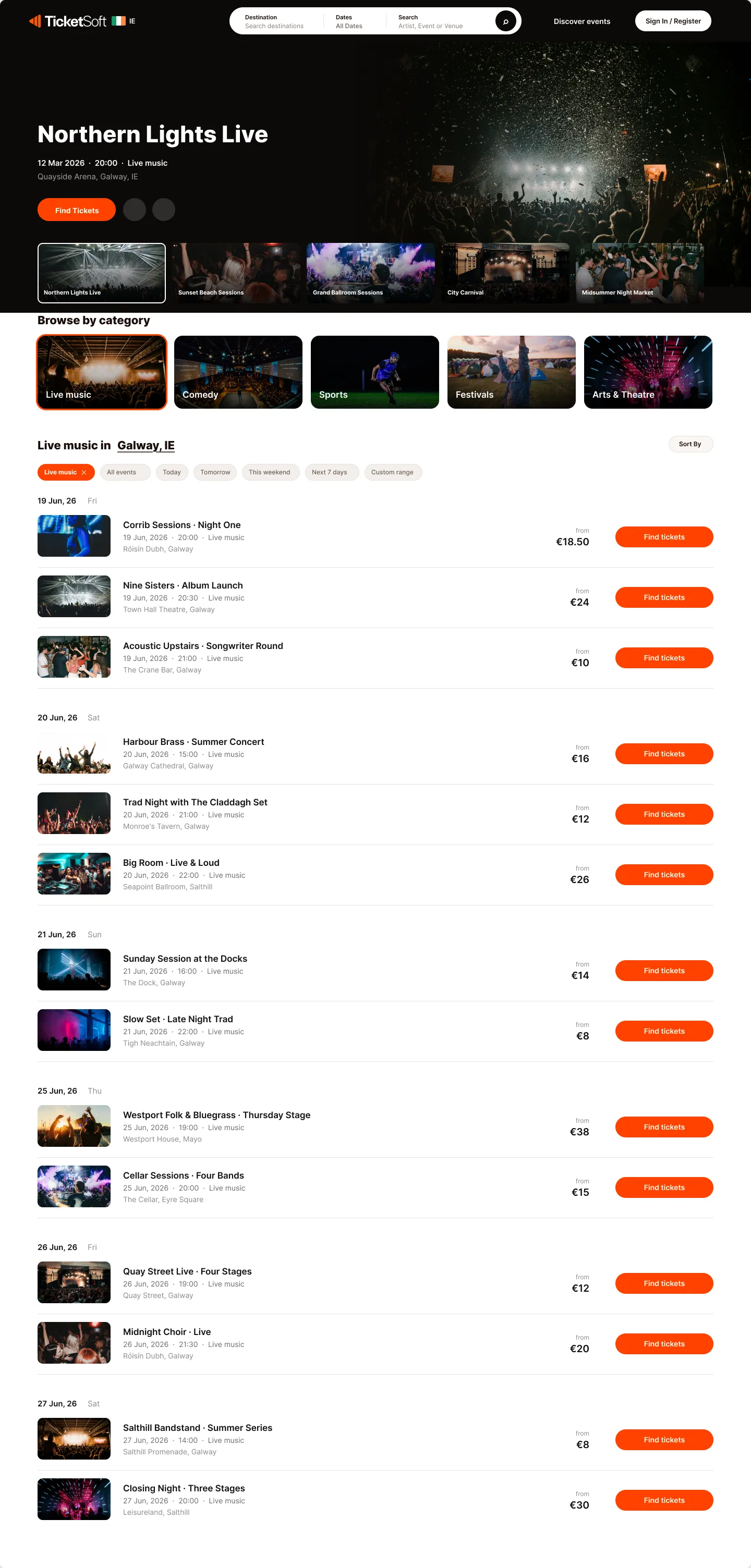751x1568 pixels.
Task: Open Discover events in navigation
Action: pos(582,21)
